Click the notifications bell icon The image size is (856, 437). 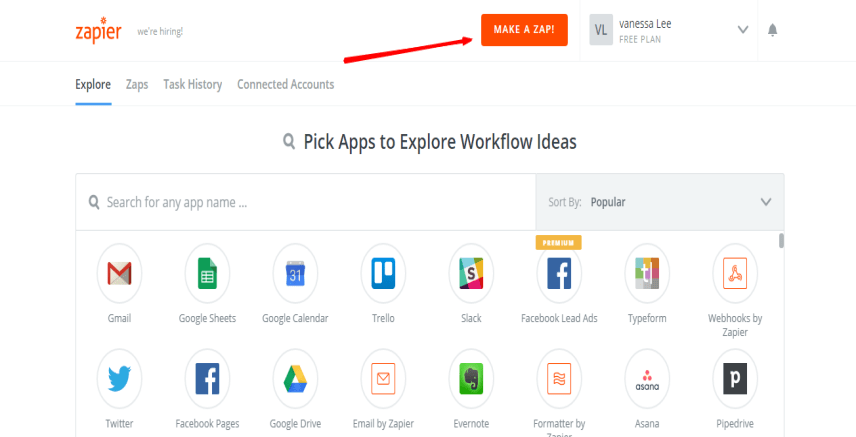point(772,30)
